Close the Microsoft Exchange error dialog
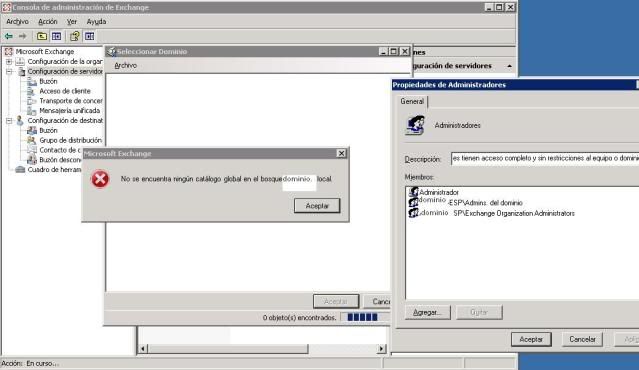639x370 pixels. pos(341,153)
